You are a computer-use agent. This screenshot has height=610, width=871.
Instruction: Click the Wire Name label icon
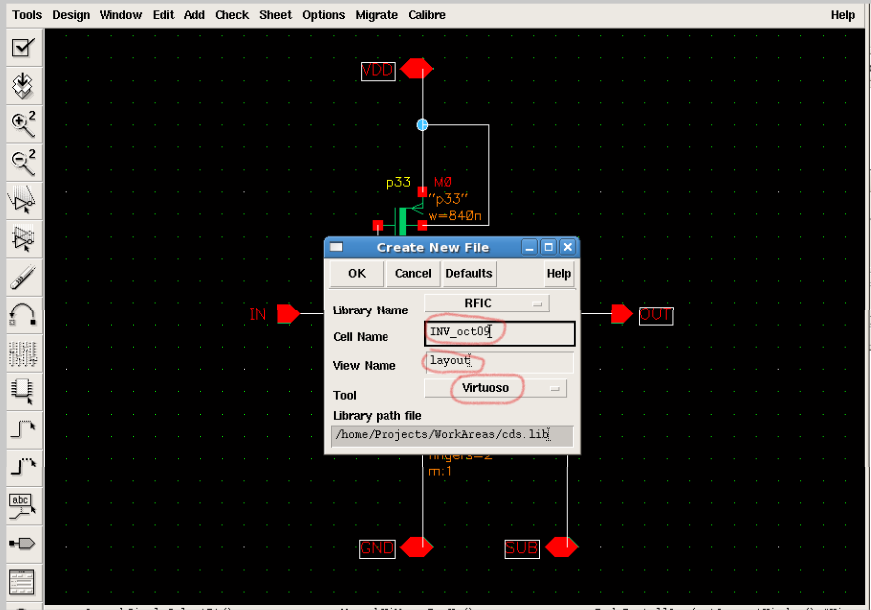pos(23,506)
